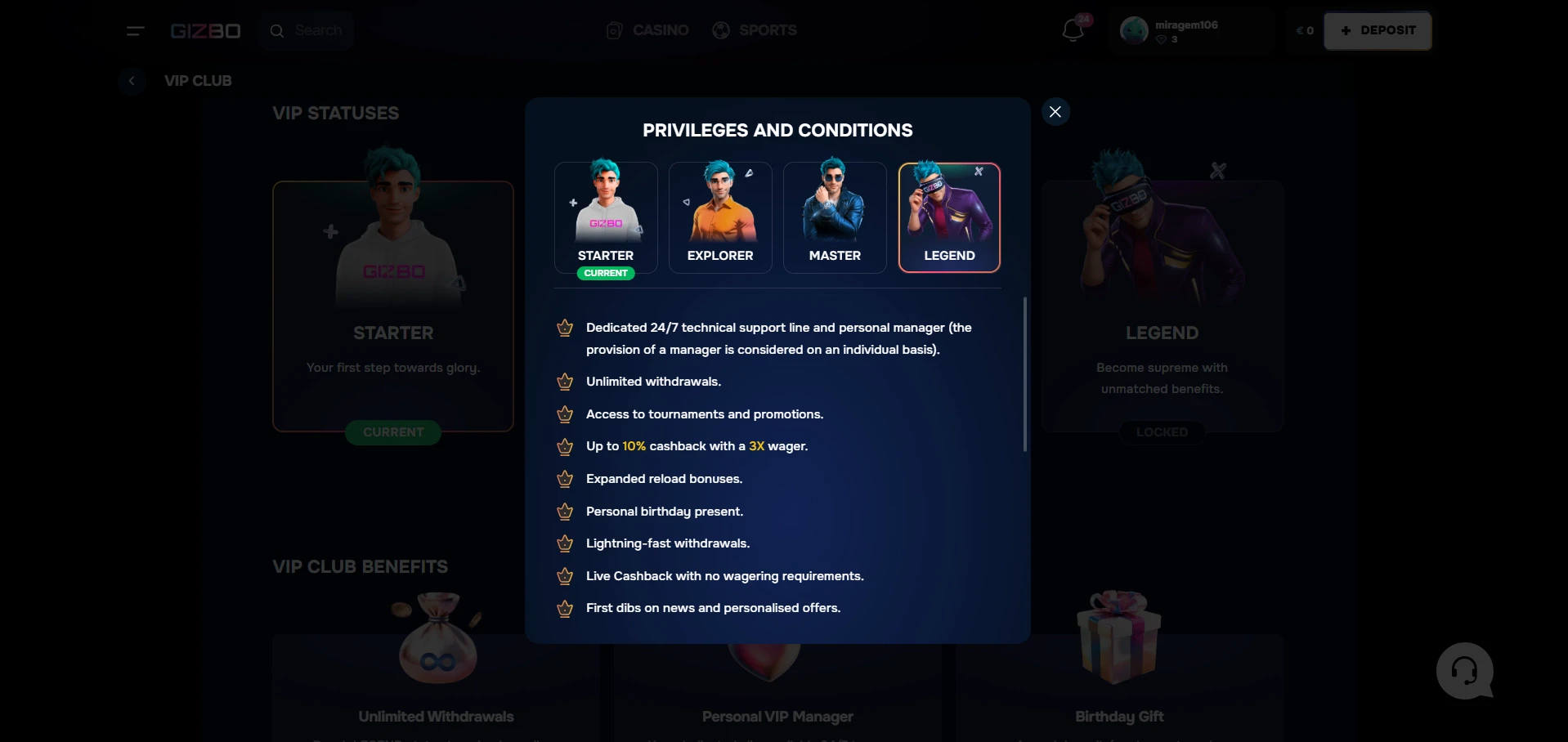Open the user avatar profile
The width and height of the screenshot is (1568, 742).
(1134, 31)
